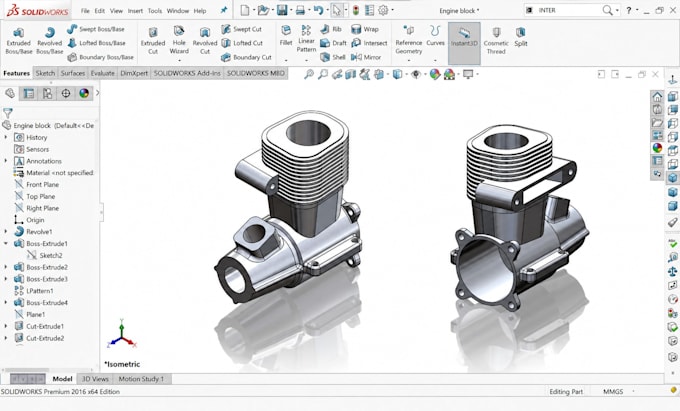Viewport: 680px width, 411px height.
Task: Select the Mirror tool
Action: point(366,57)
